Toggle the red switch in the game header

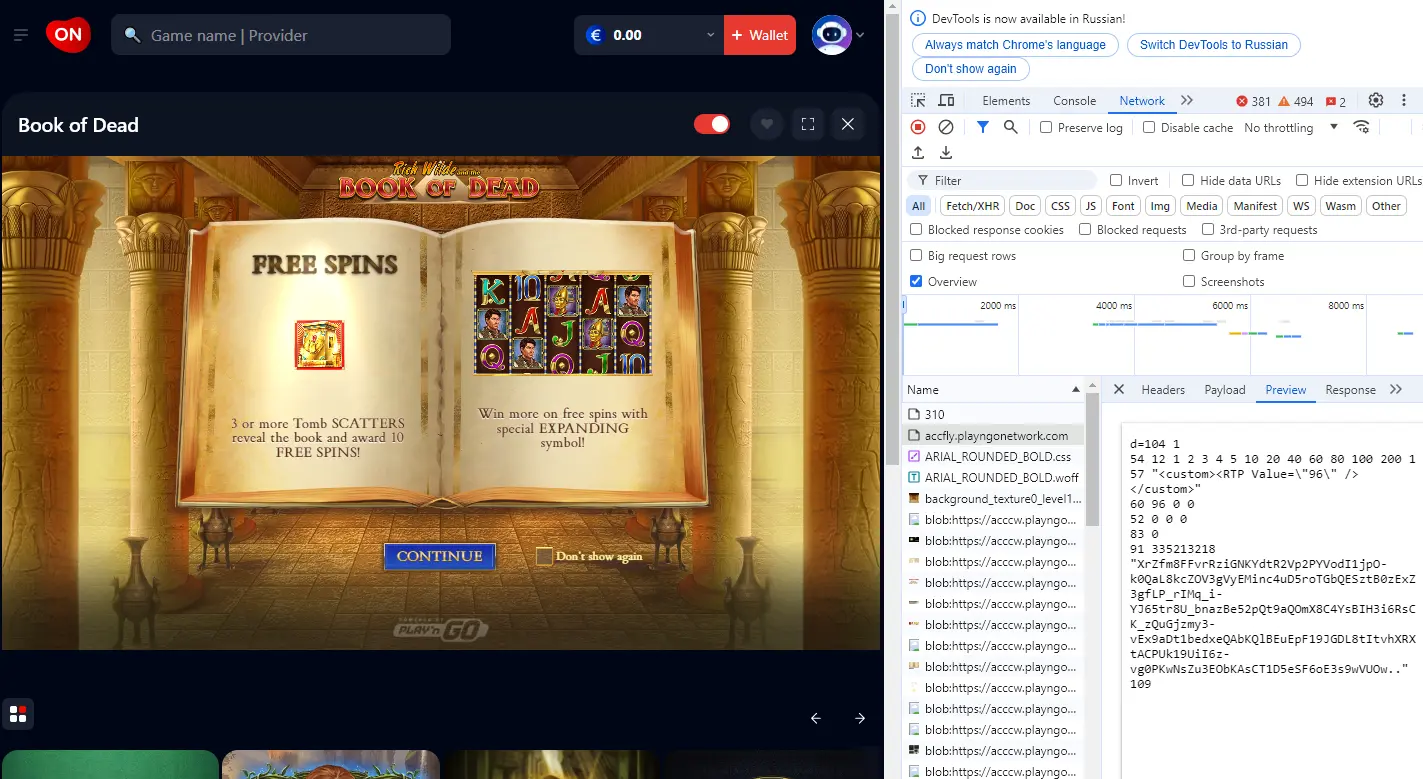click(x=712, y=124)
